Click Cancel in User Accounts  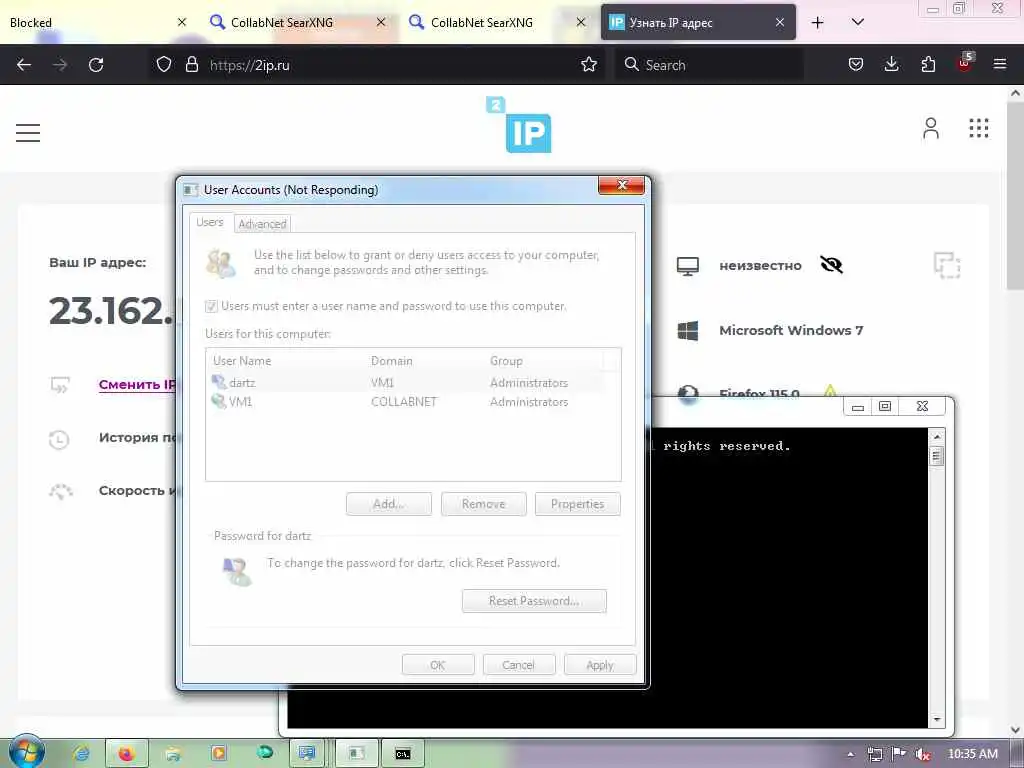519,665
